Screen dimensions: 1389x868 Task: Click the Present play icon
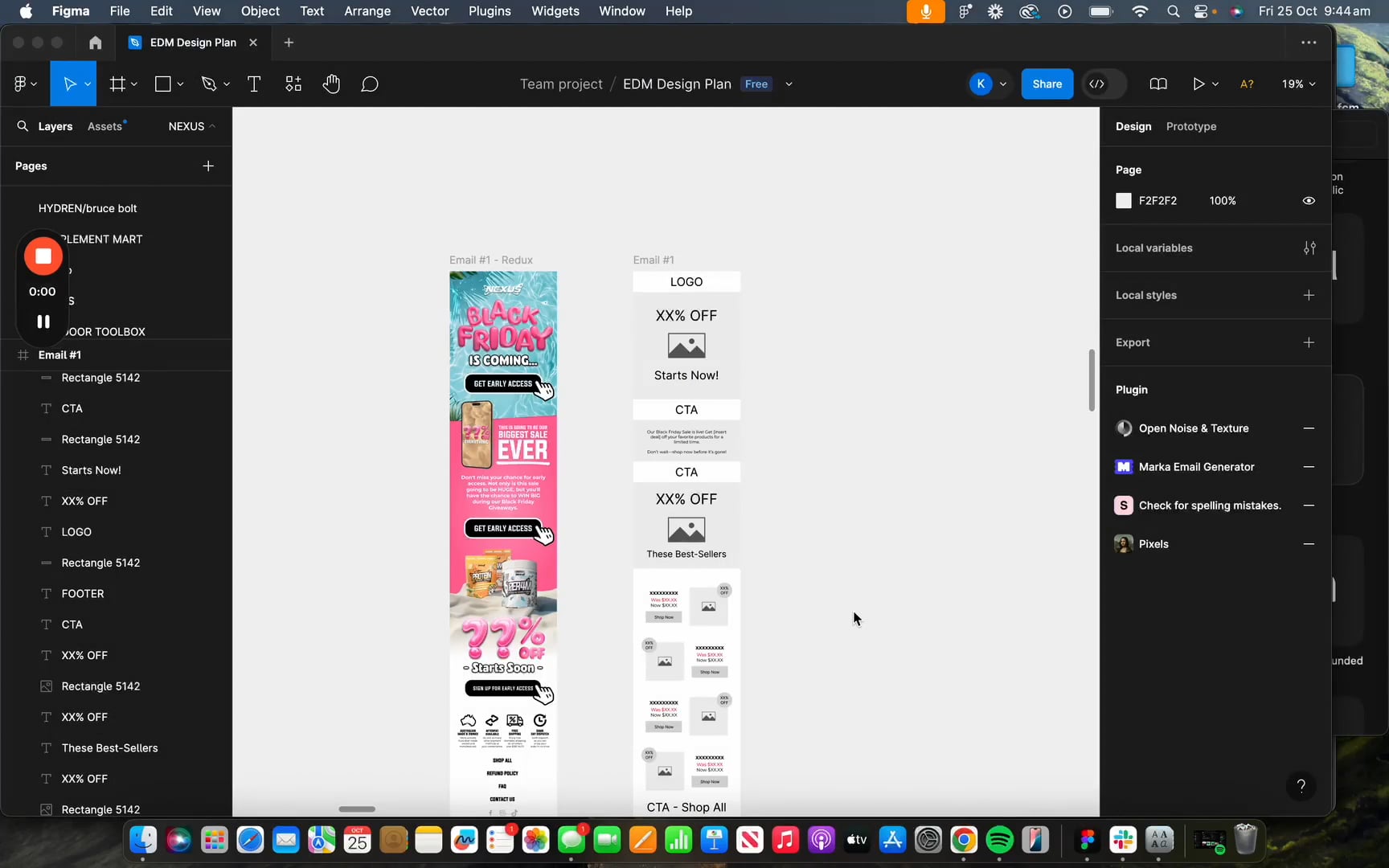1198,84
